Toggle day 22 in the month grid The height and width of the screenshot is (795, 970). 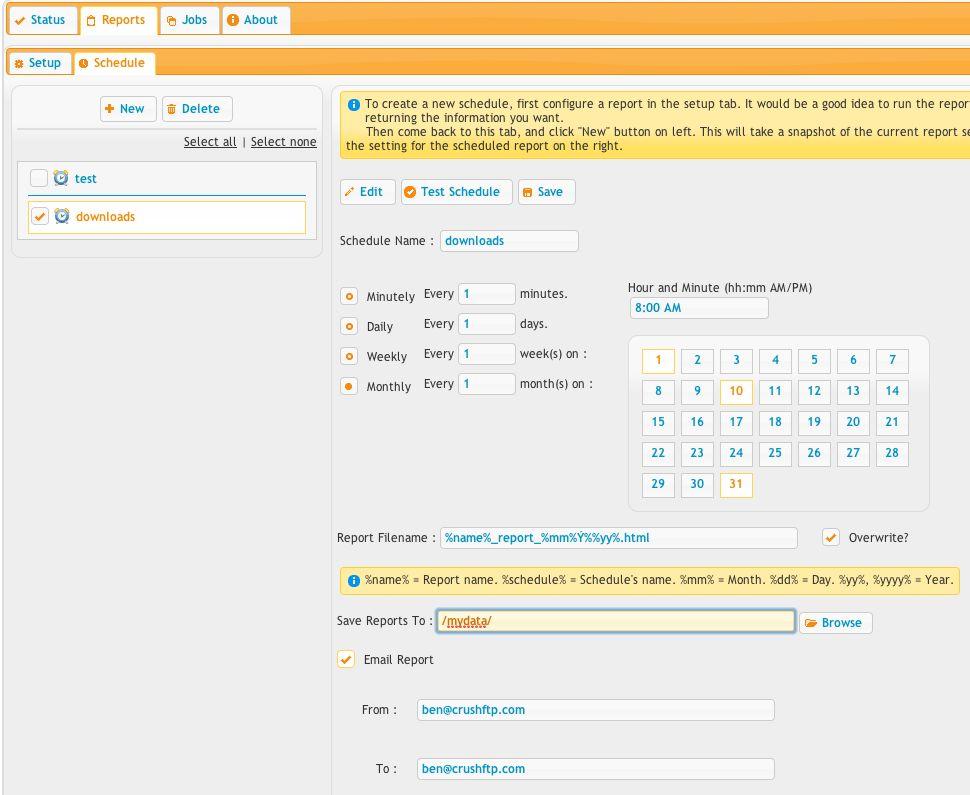(658, 453)
